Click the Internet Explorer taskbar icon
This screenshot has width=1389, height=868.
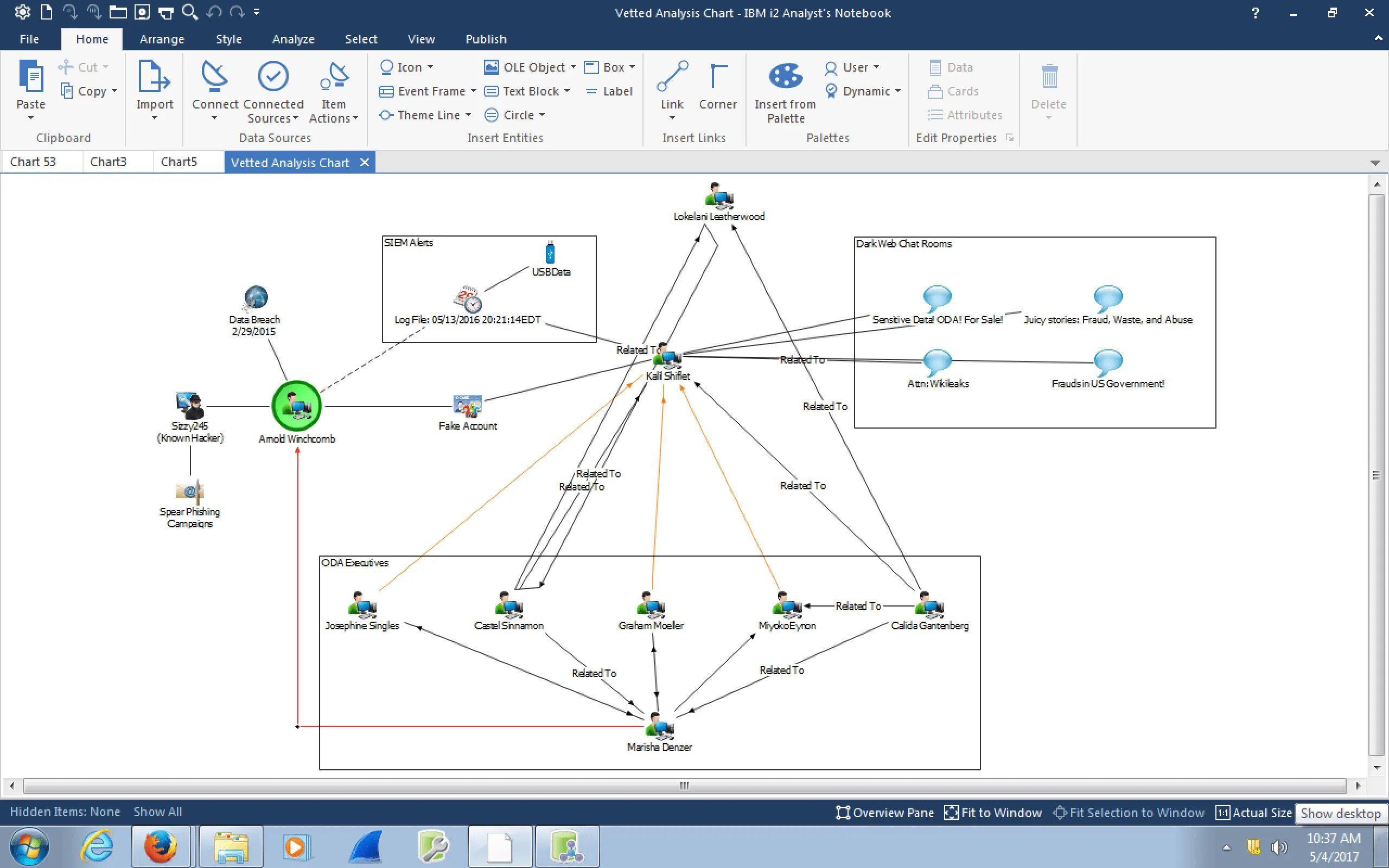(97, 846)
